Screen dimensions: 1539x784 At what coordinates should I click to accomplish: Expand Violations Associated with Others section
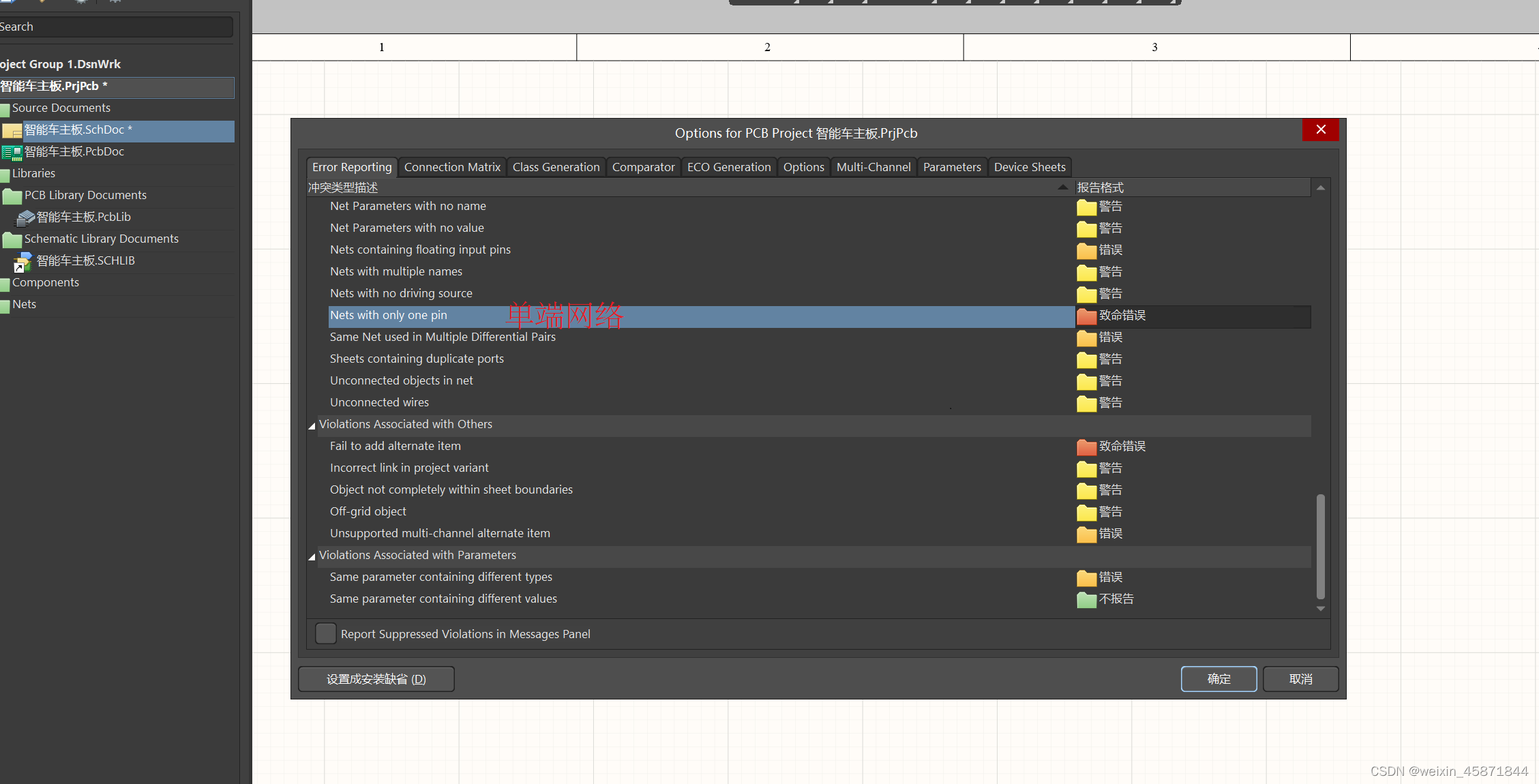coord(314,424)
